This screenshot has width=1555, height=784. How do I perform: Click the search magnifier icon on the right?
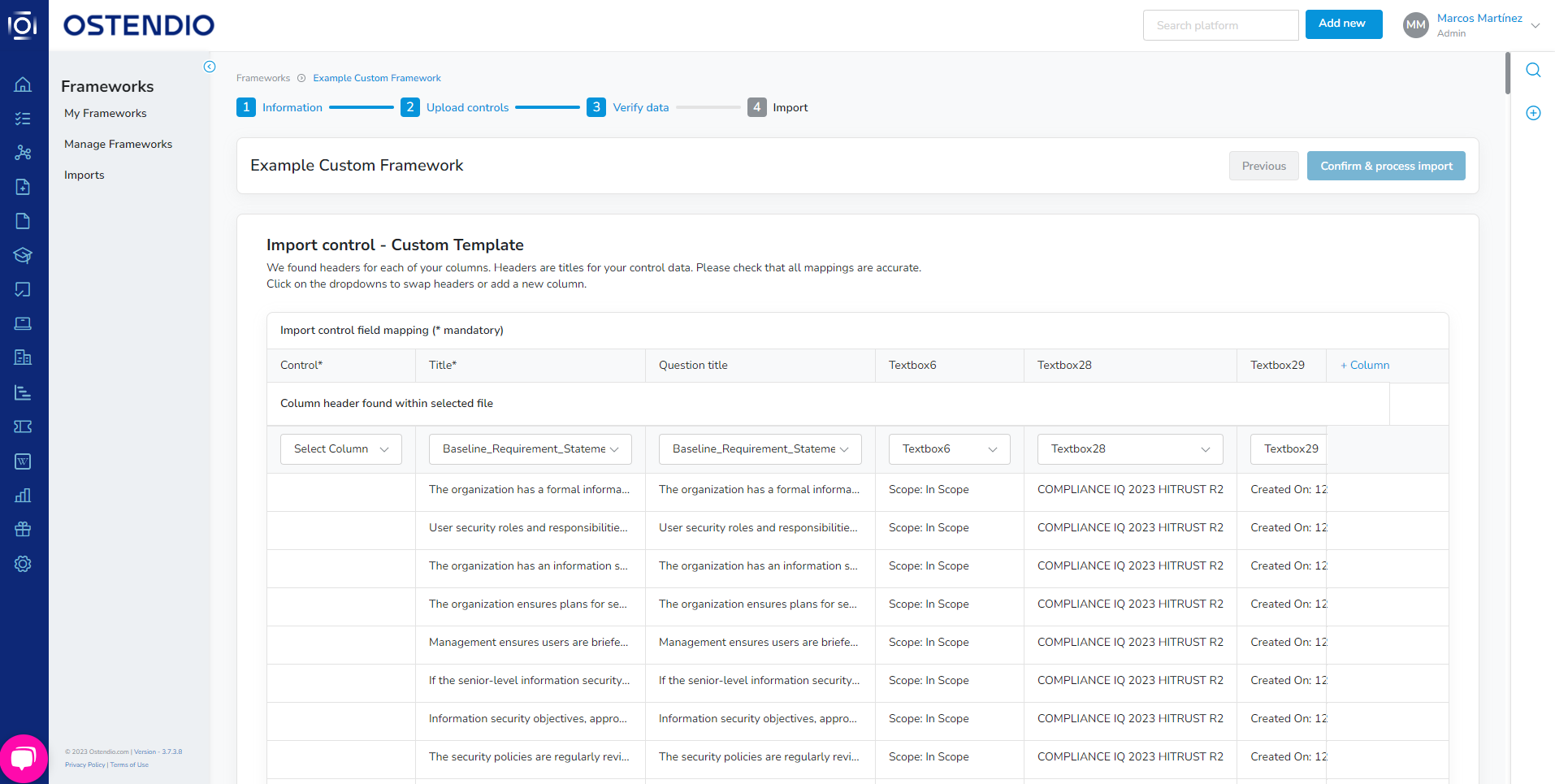coord(1533,70)
